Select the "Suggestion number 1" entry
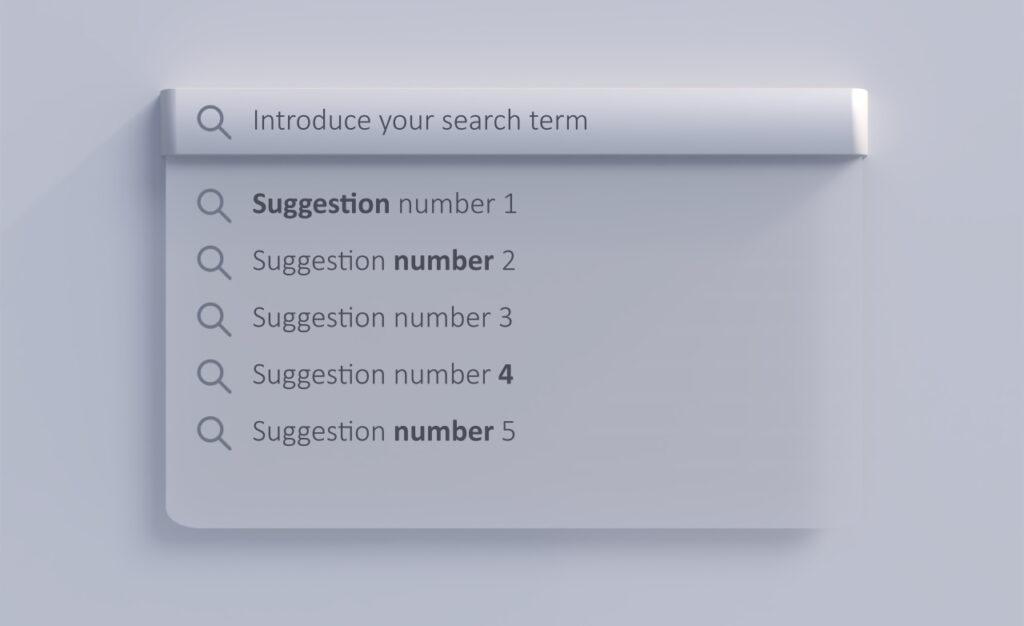This screenshot has height=626, width=1024. [x=384, y=205]
